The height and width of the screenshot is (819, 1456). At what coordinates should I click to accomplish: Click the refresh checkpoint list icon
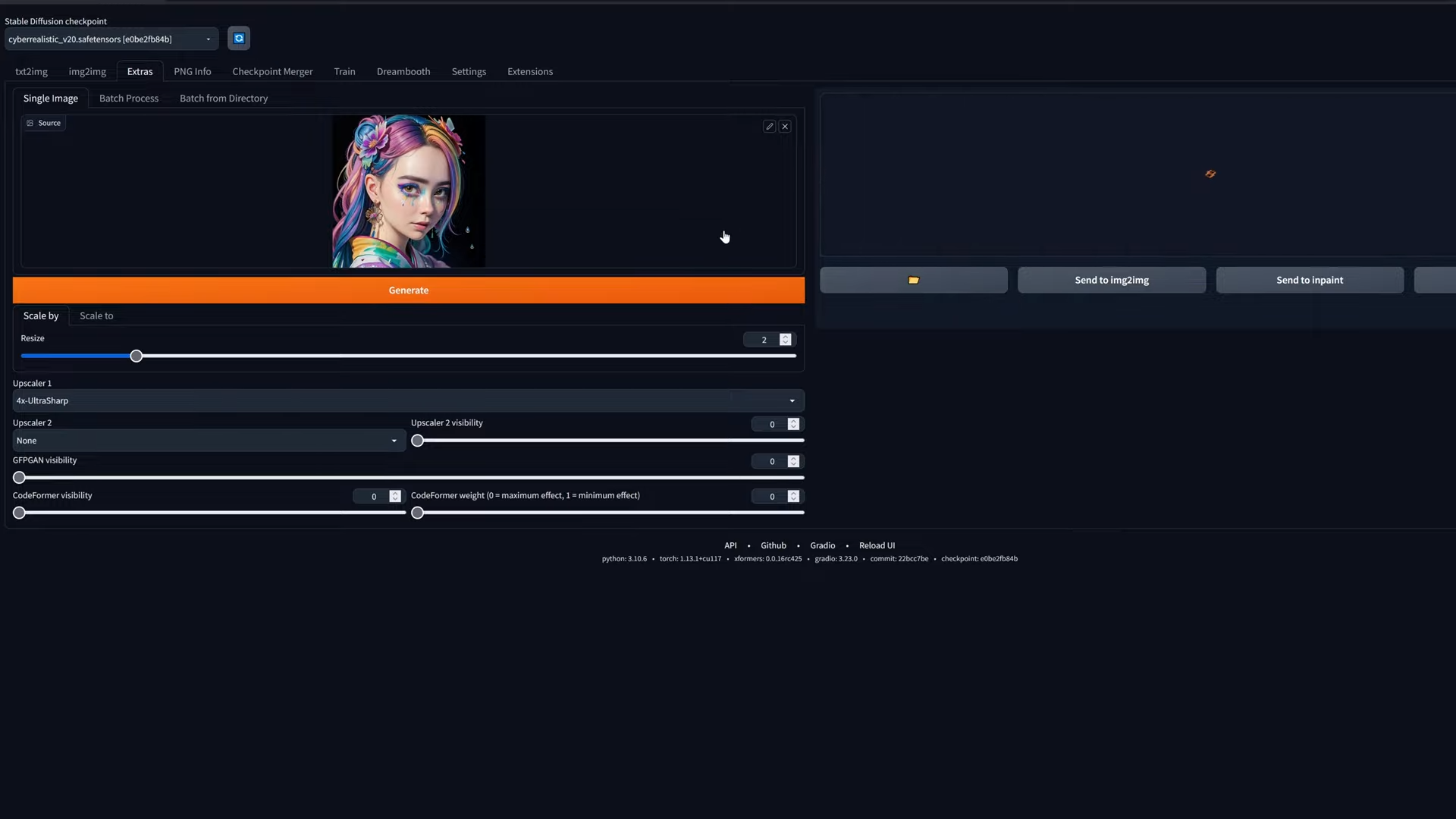click(239, 39)
